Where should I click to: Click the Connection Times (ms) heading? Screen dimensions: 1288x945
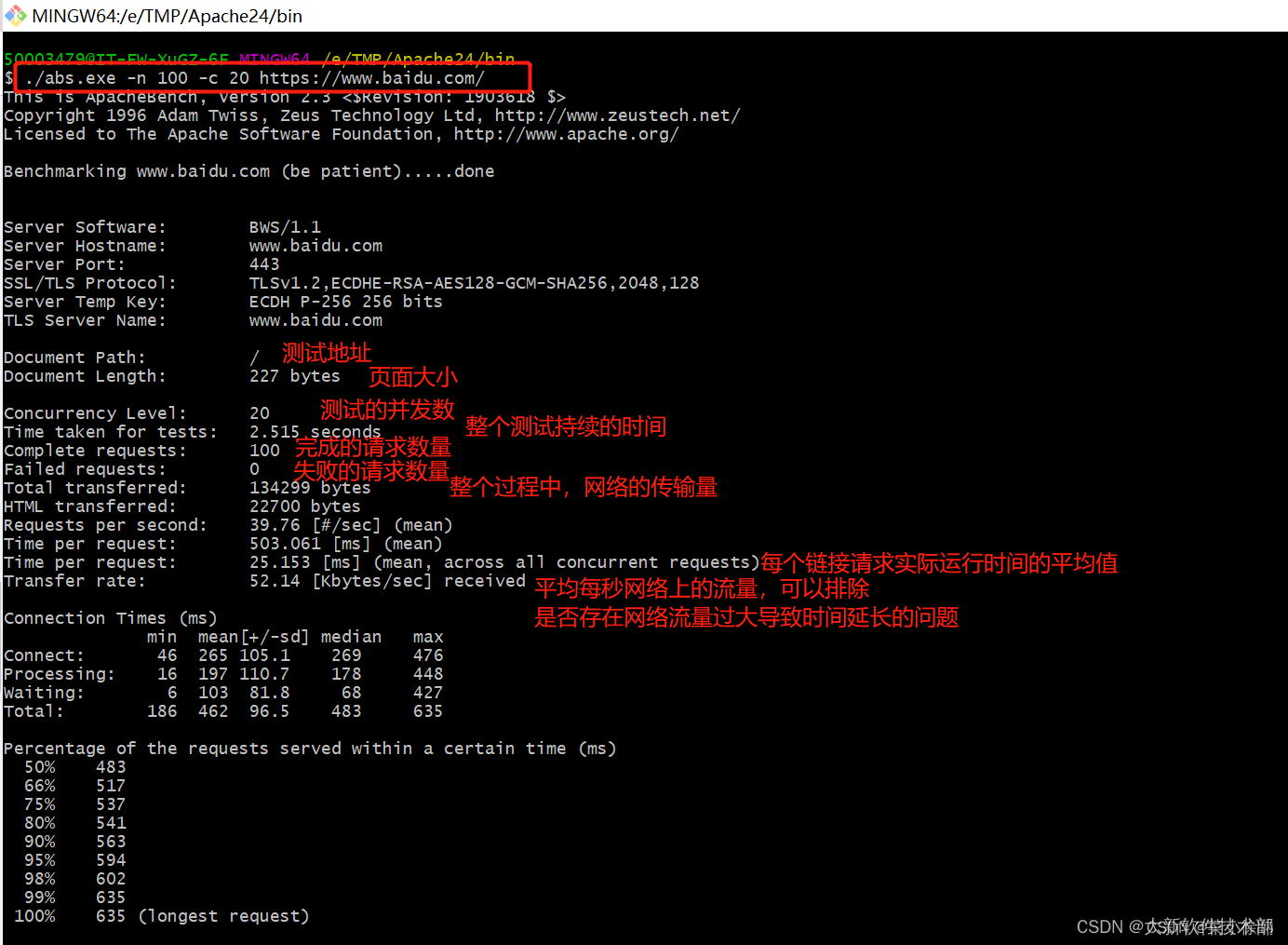pos(111,618)
